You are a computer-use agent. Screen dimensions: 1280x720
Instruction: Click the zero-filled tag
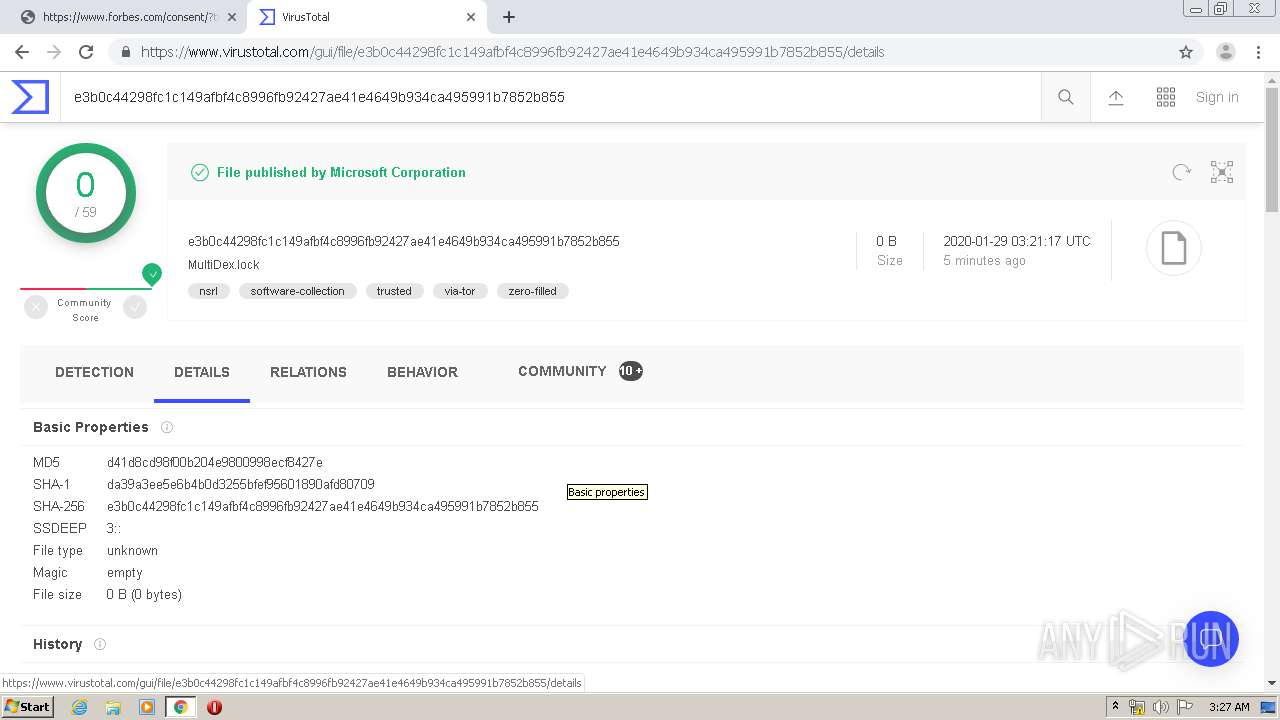pos(532,291)
